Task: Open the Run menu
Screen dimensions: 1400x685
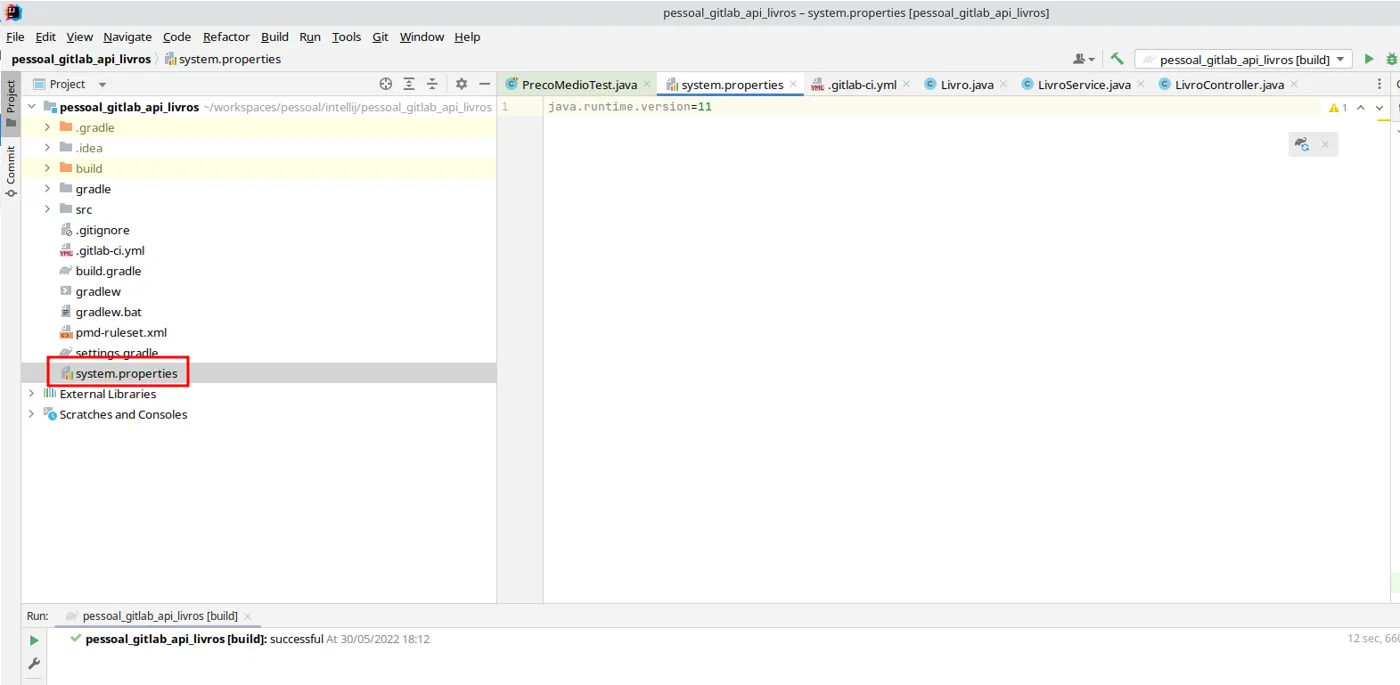Action: click(310, 37)
